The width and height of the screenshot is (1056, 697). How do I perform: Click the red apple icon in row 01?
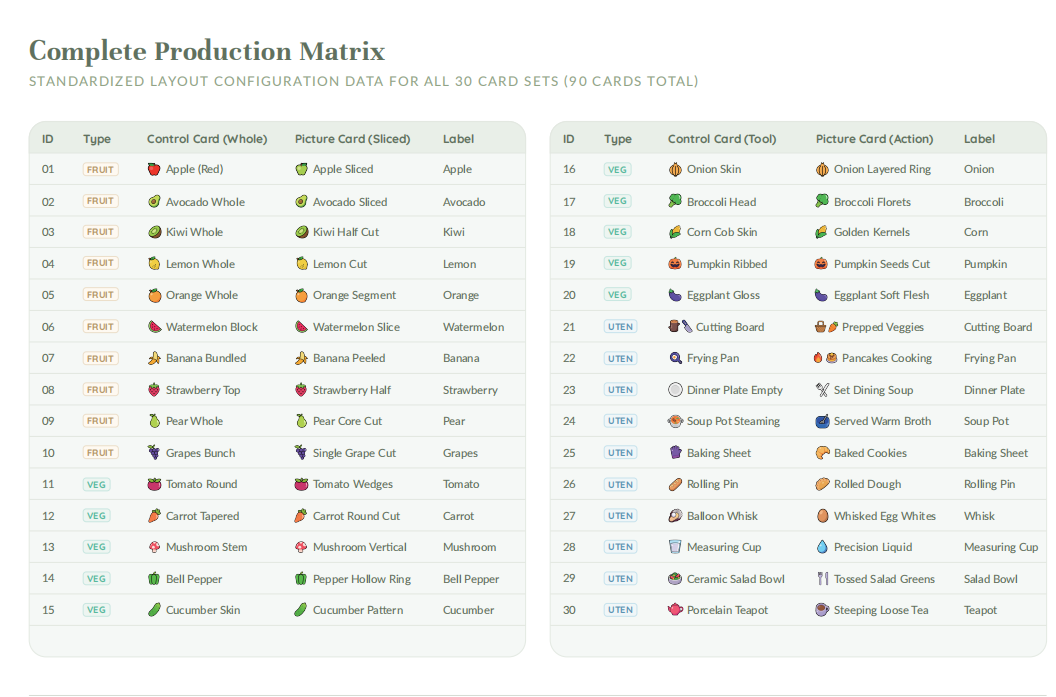[154, 169]
